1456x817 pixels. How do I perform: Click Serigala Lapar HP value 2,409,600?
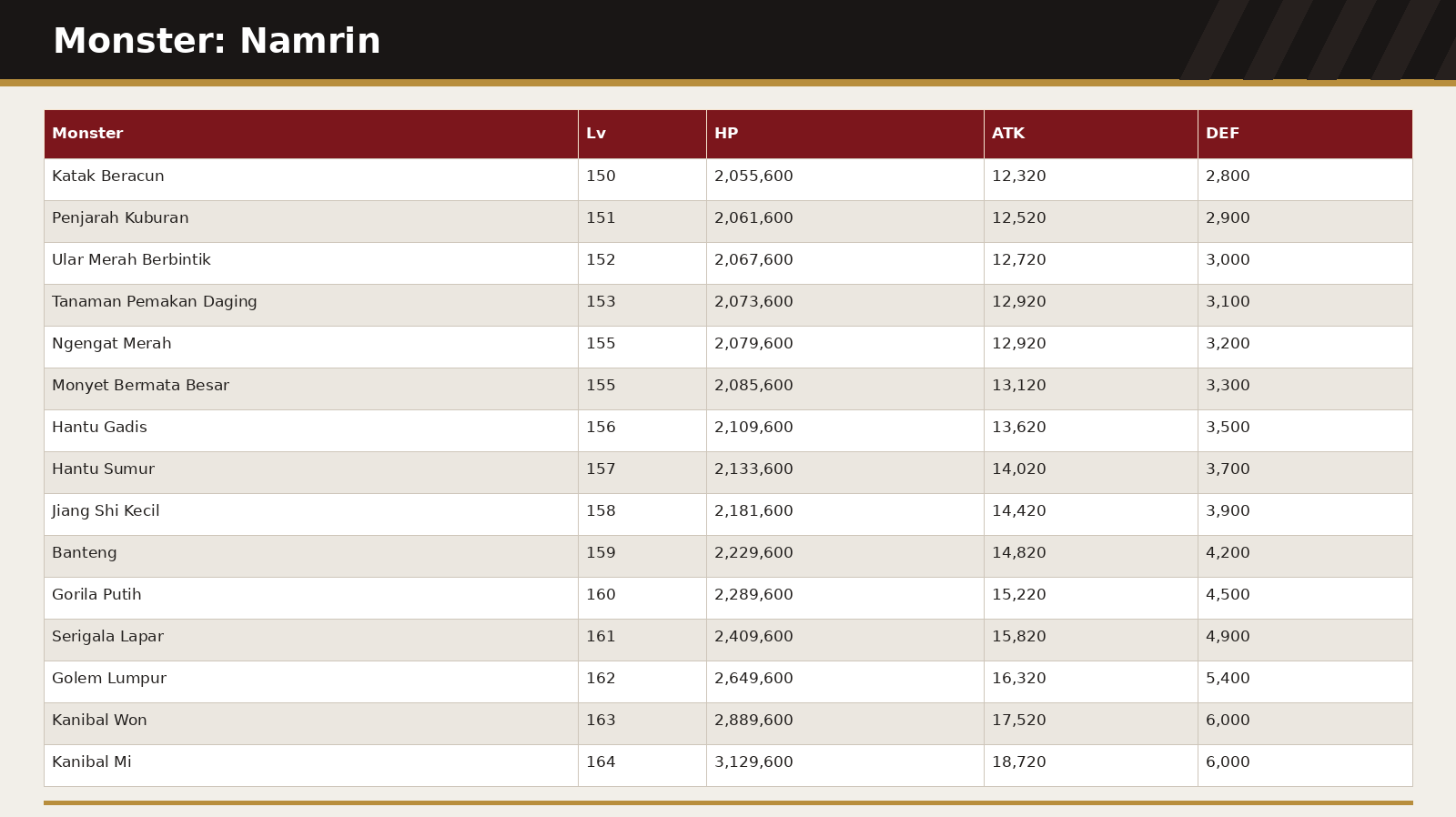(753, 637)
